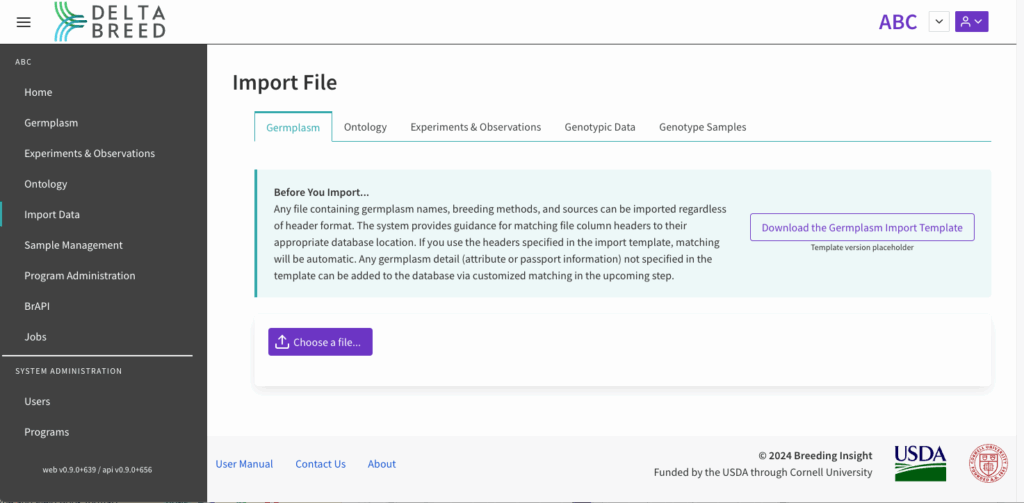Download the Germplasm Import Template
Image resolution: width=1024 pixels, height=503 pixels.
click(x=861, y=227)
